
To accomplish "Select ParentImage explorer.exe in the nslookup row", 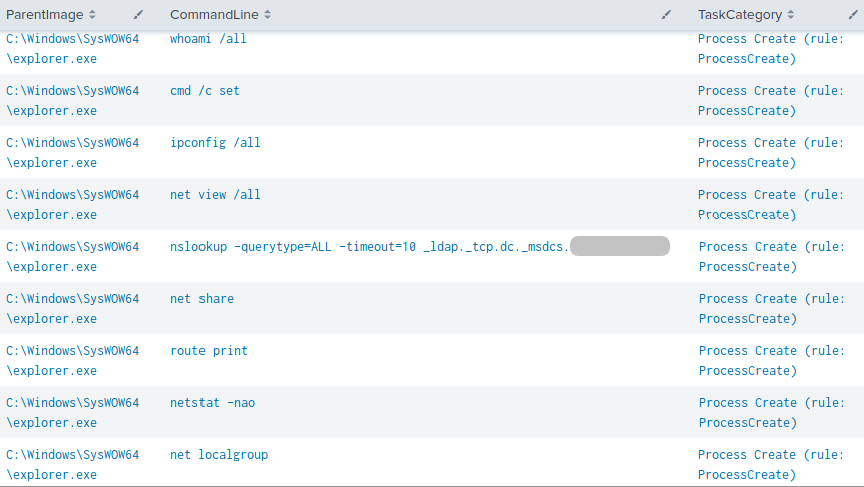I will 72,256.
